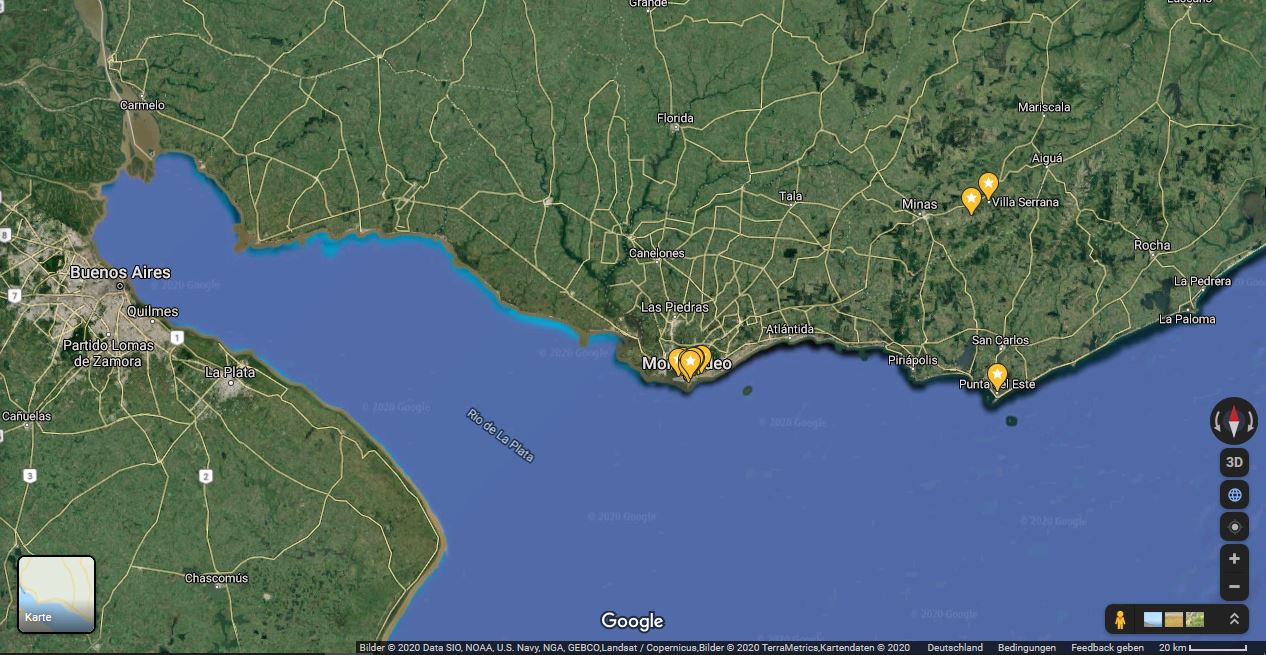Click the Canelones town label
Viewport: 1266px width, 655px height.
coord(657,253)
